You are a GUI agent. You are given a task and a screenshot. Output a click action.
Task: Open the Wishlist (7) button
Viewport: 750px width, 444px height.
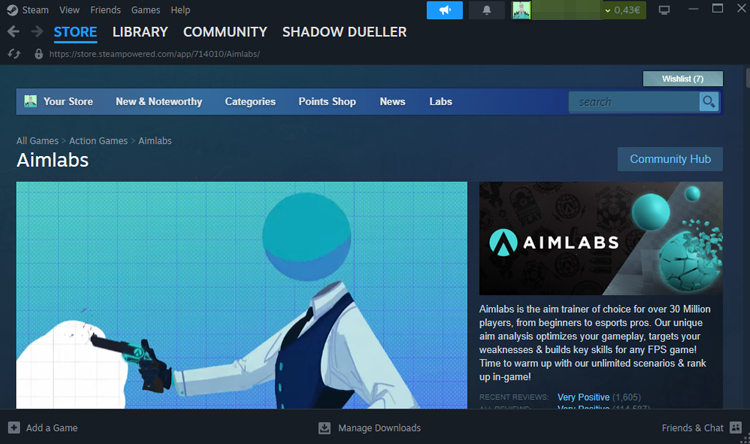(683, 78)
